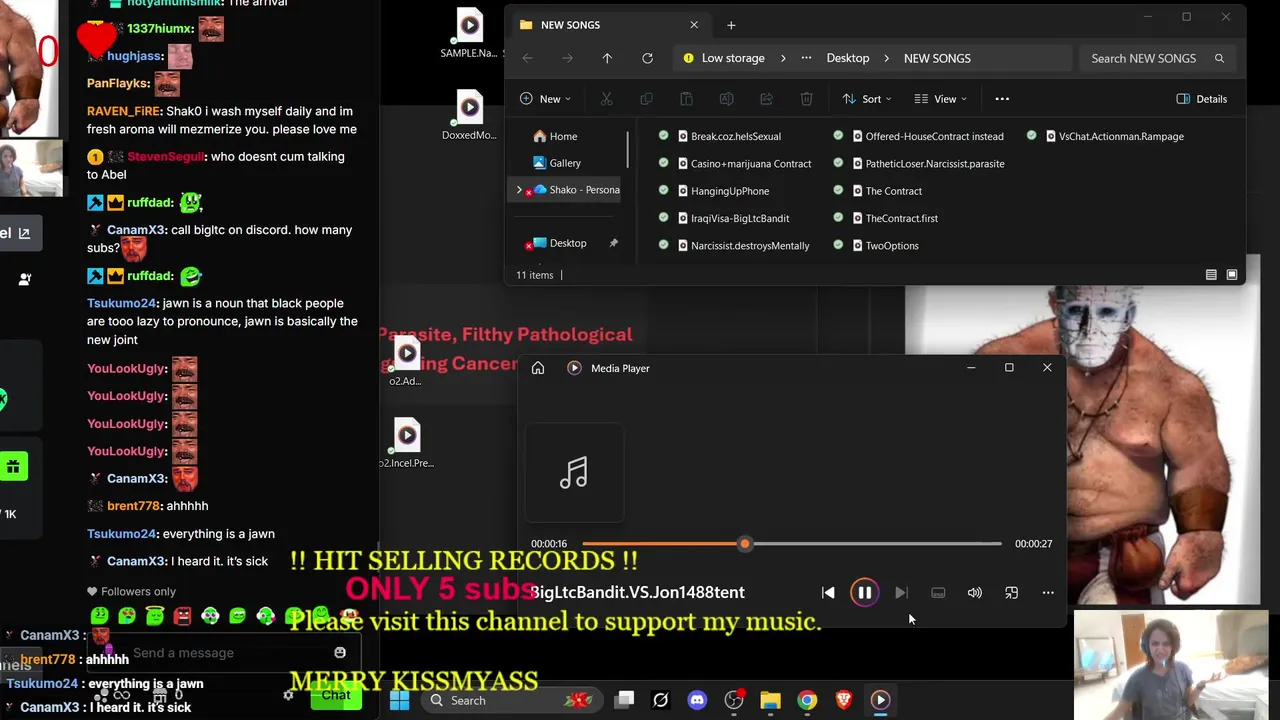Open File Explorer from the taskbar

pos(770,700)
